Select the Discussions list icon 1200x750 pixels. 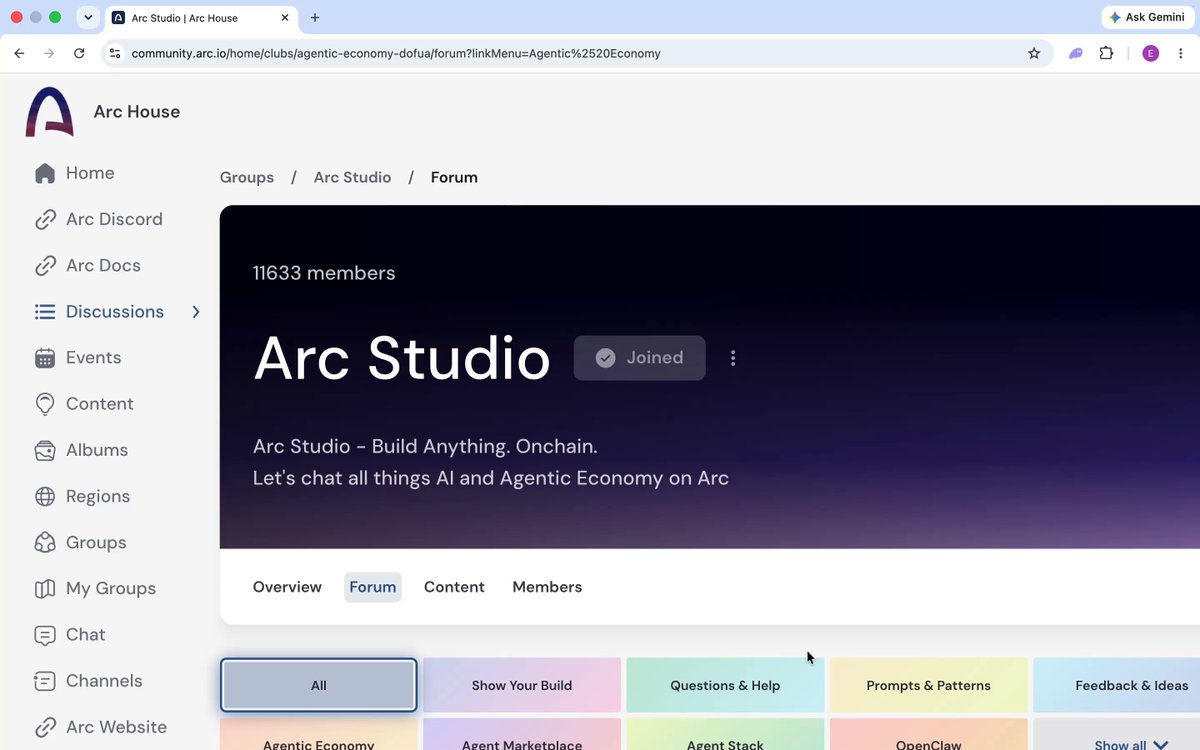45,312
